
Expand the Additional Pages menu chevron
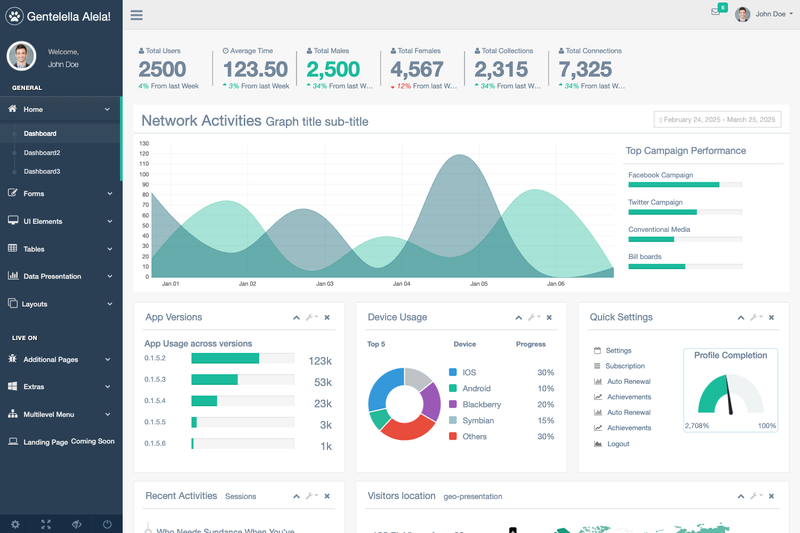point(108,359)
